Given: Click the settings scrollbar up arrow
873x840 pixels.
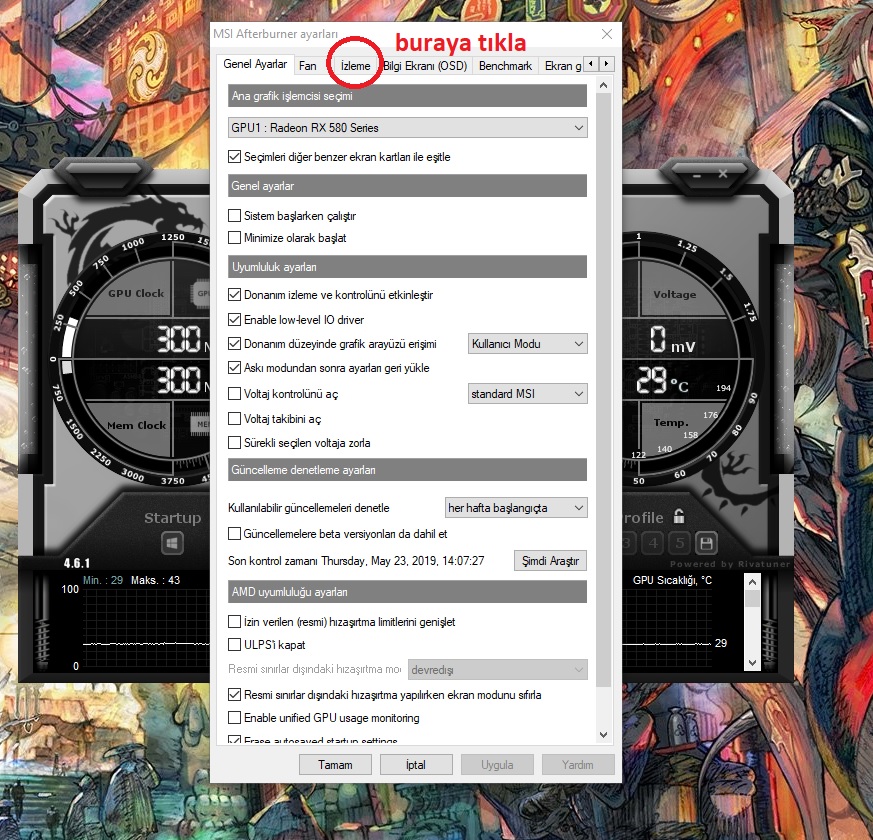Looking at the screenshot, I should click(x=603, y=85).
